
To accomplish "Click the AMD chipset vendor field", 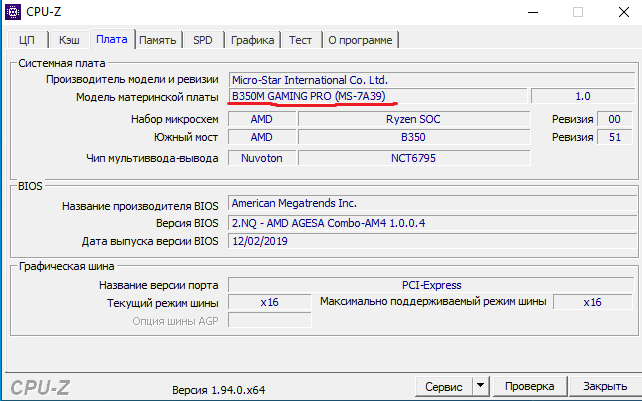I will [262, 119].
